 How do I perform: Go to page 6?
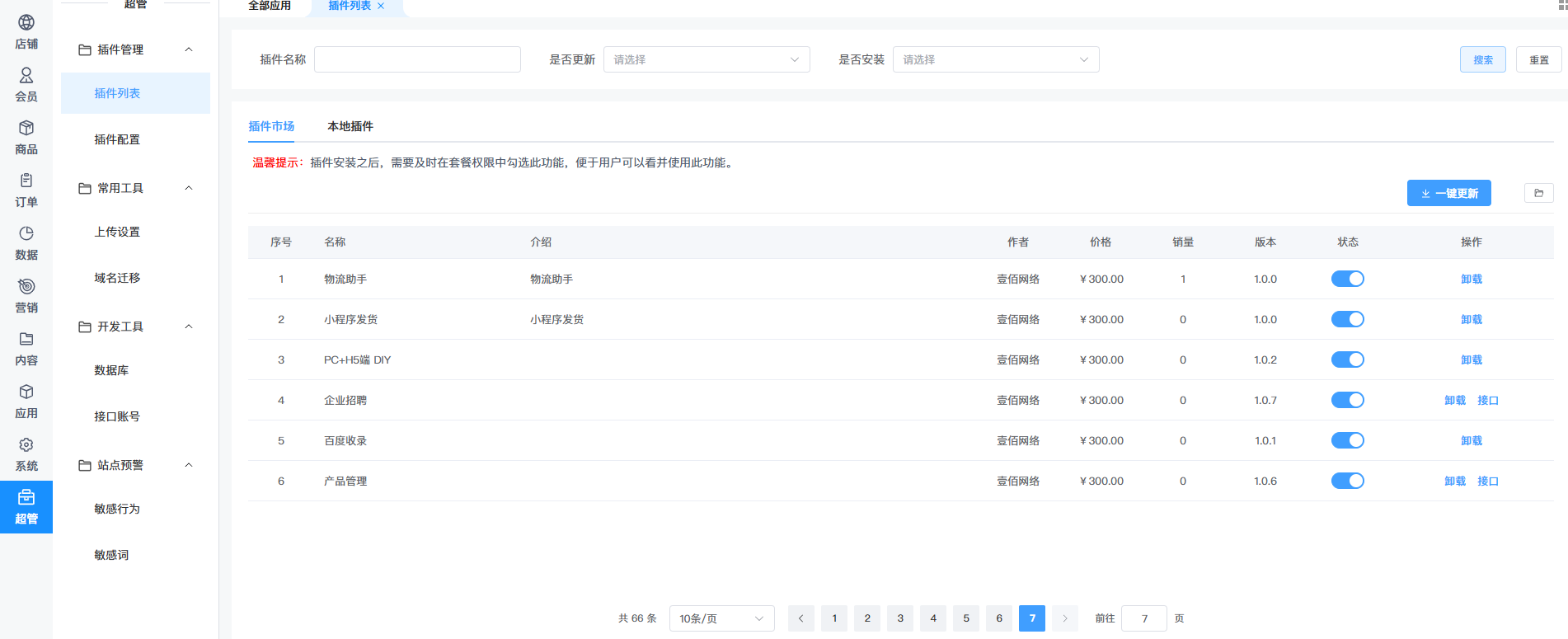click(999, 618)
